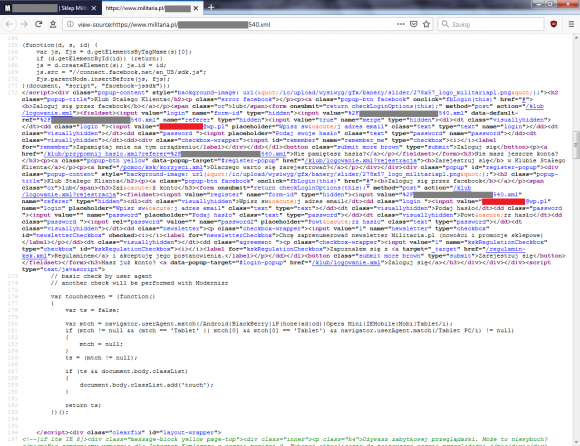Close the Sklep Militaria tab

coord(94,8)
